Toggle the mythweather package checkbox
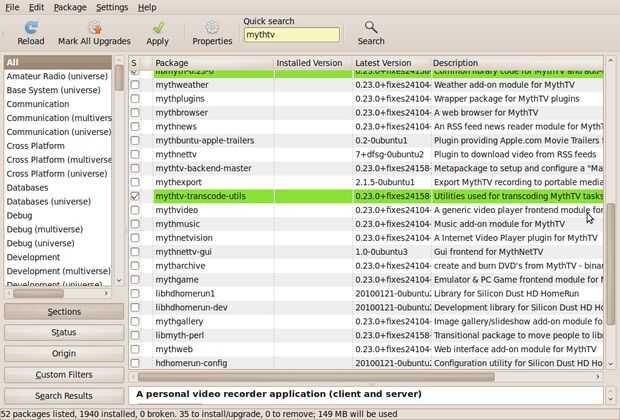 tap(135, 85)
